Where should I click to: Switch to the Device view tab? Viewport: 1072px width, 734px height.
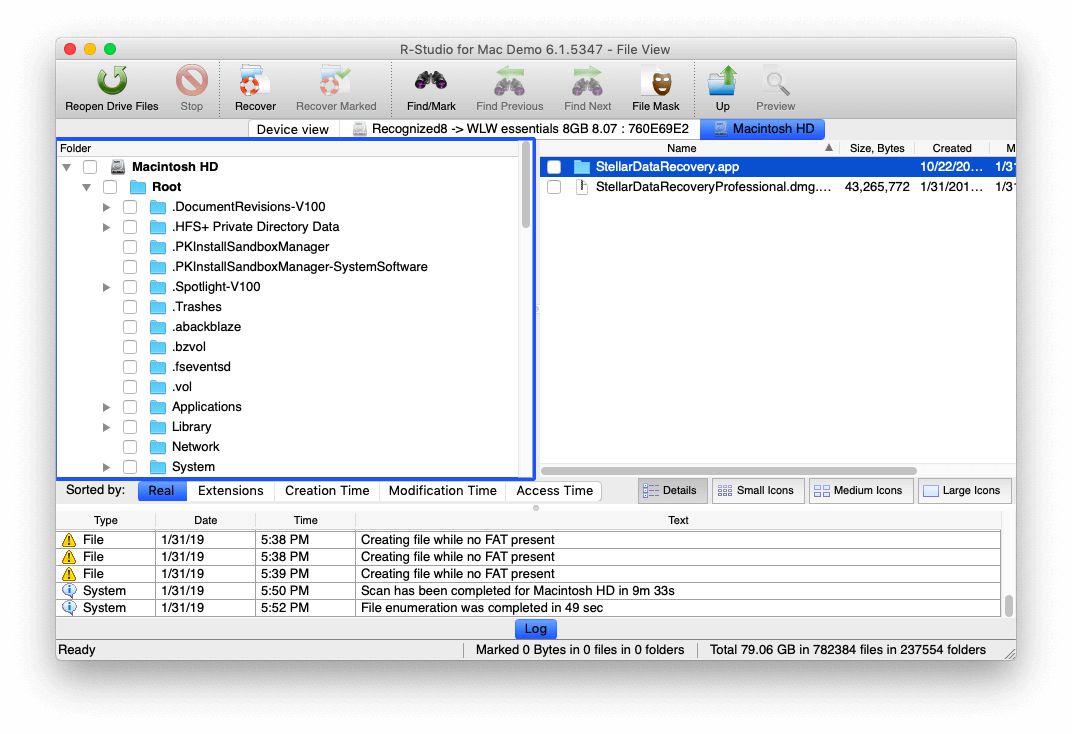(x=292, y=128)
